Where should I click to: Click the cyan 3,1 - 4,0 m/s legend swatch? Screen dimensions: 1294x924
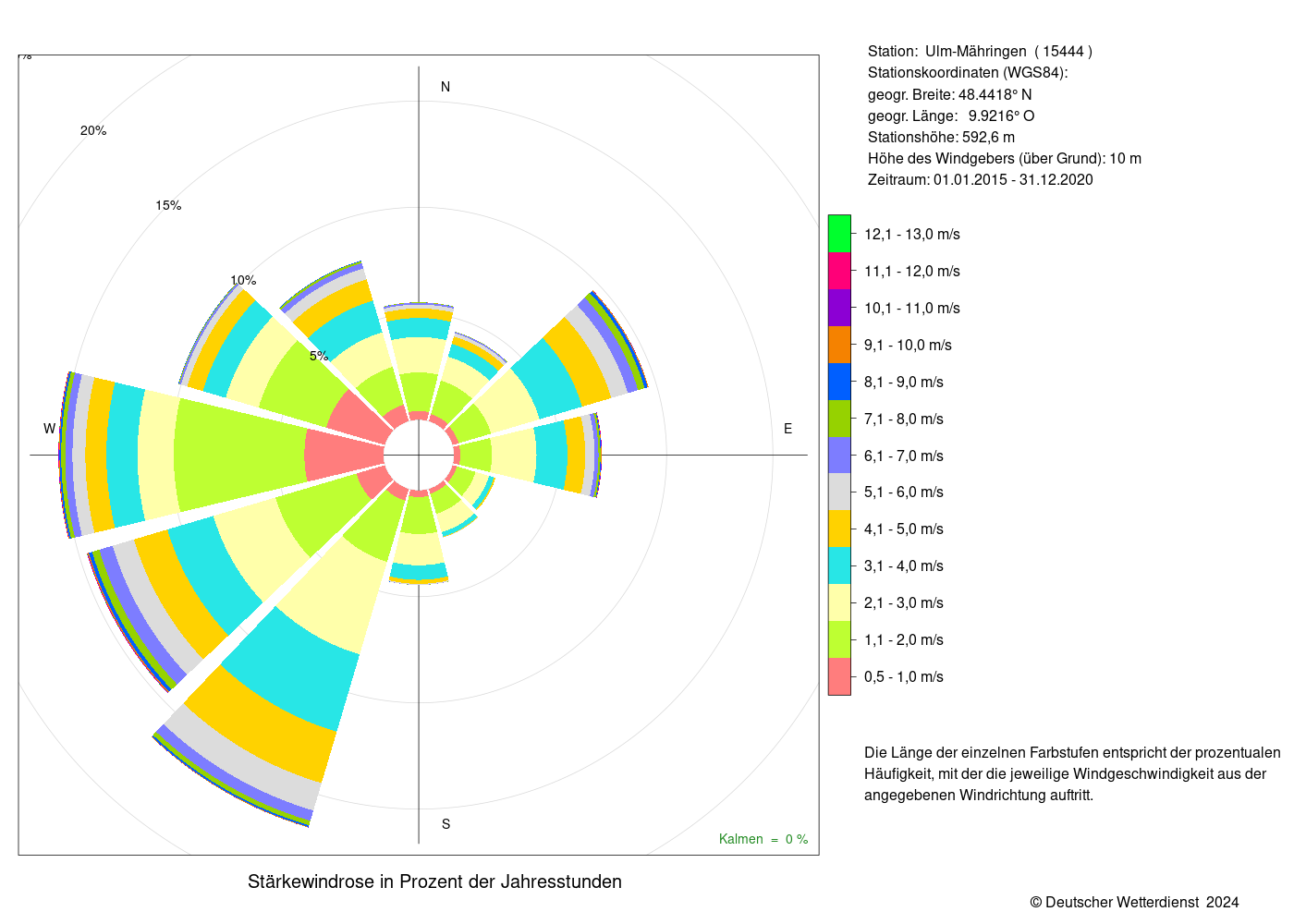pyautogui.click(x=839, y=565)
